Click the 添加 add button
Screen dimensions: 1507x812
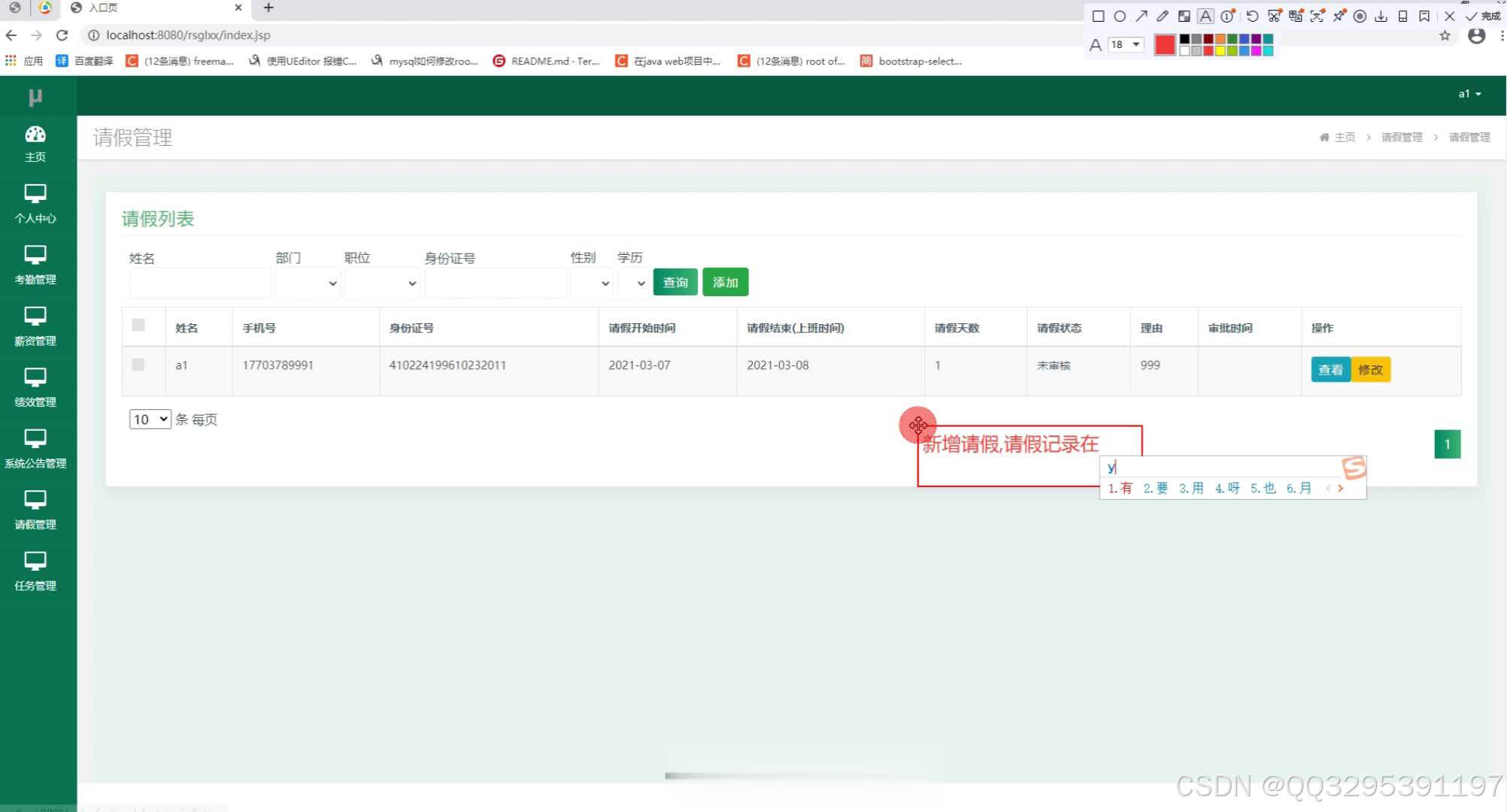pyautogui.click(x=726, y=283)
